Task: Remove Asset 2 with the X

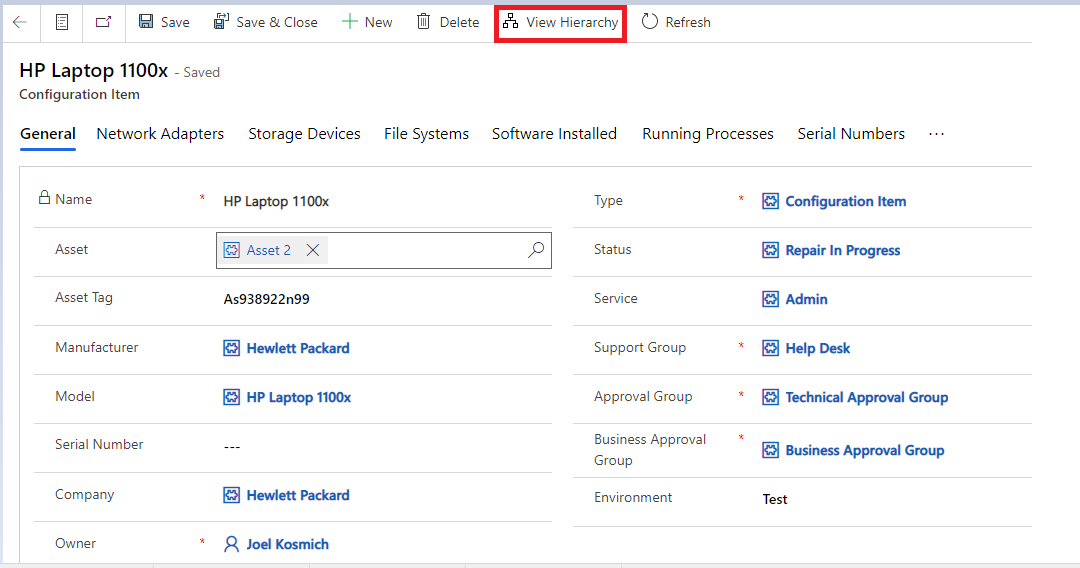Action: tap(313, 250)
